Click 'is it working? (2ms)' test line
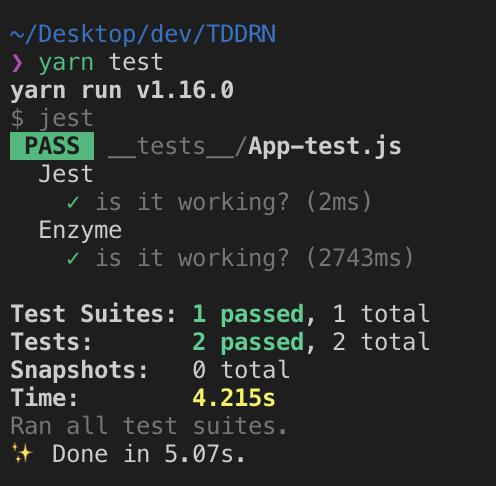The height and width of the screenshot is (486, 496). tap(233, 202)
